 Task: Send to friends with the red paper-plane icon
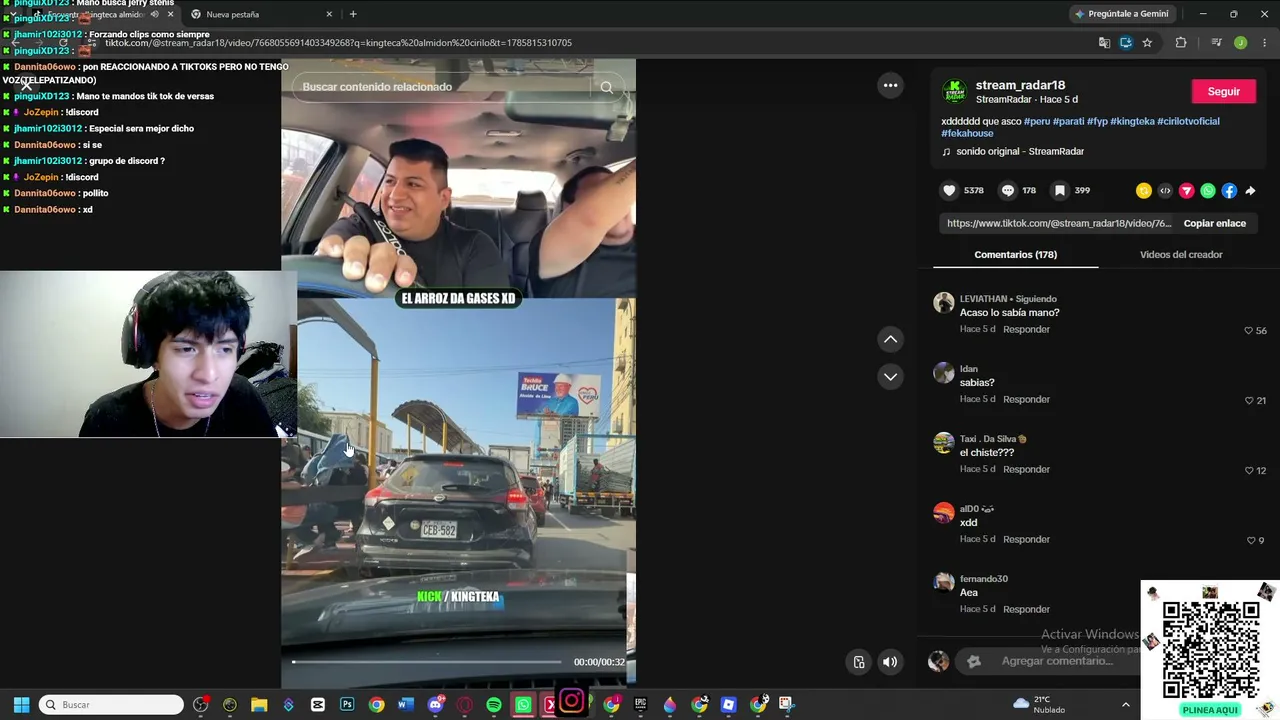click(x=1187, y=191)
